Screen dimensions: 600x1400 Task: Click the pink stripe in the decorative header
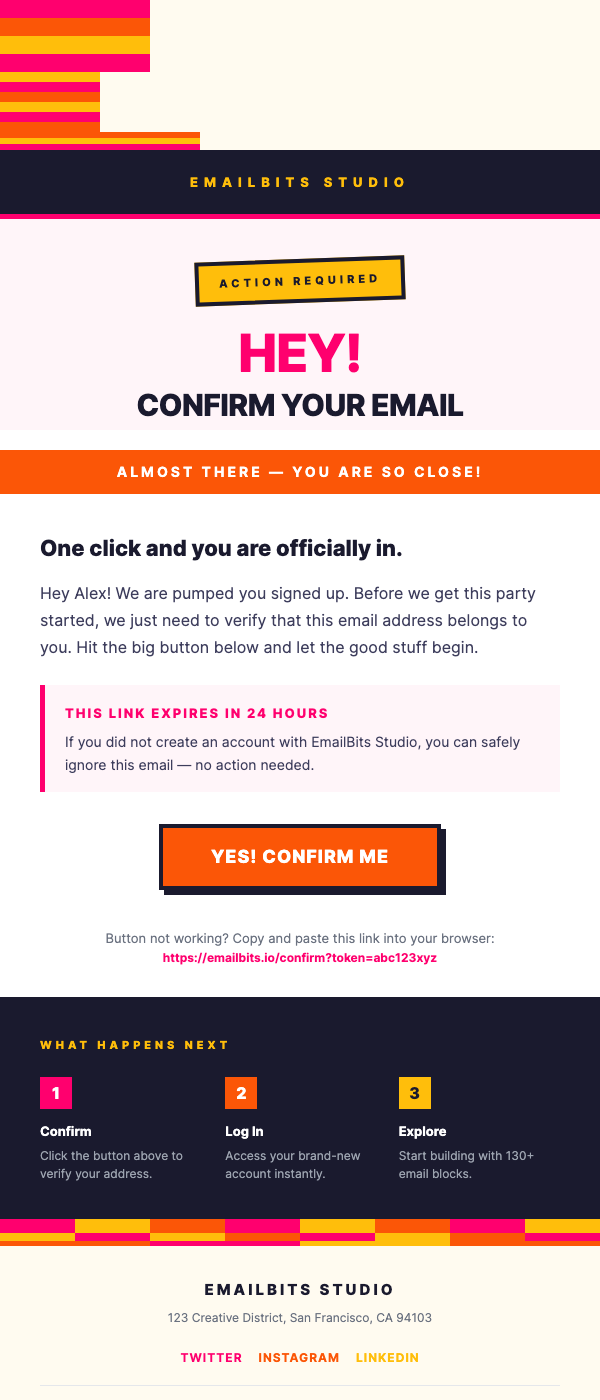(75, 10)
